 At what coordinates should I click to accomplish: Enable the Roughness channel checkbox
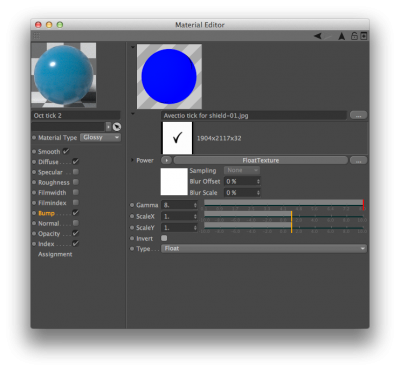76,182
